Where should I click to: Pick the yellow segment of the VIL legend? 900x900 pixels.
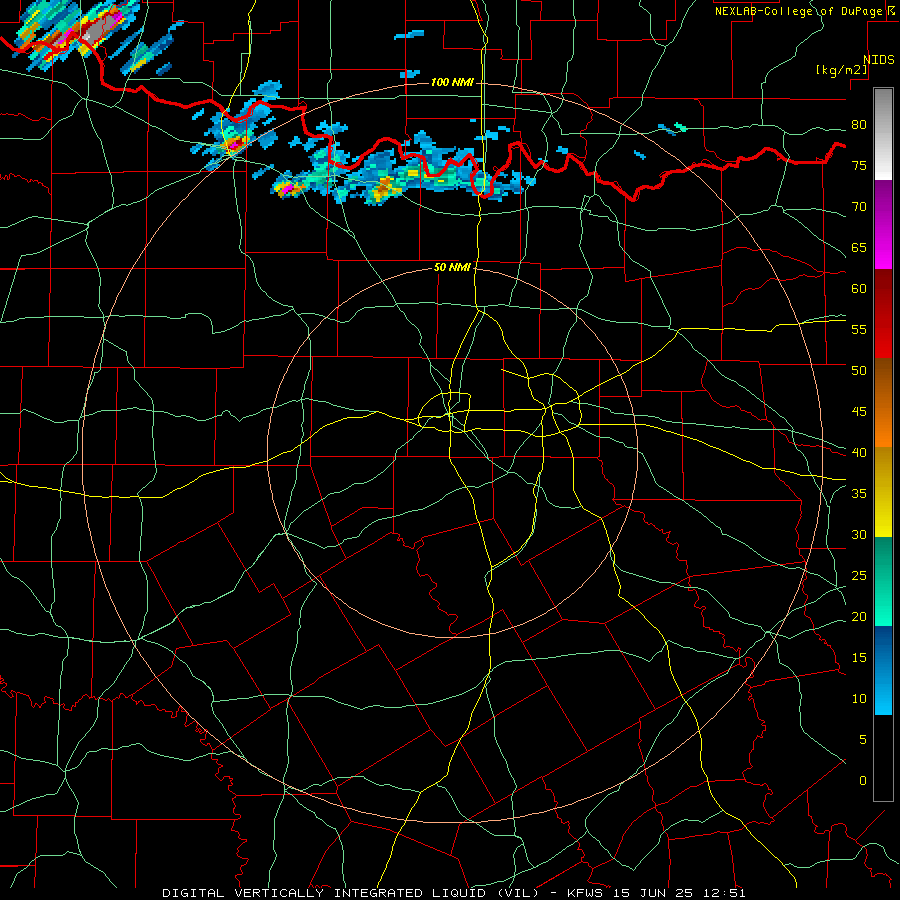click(x=883, y=492)
